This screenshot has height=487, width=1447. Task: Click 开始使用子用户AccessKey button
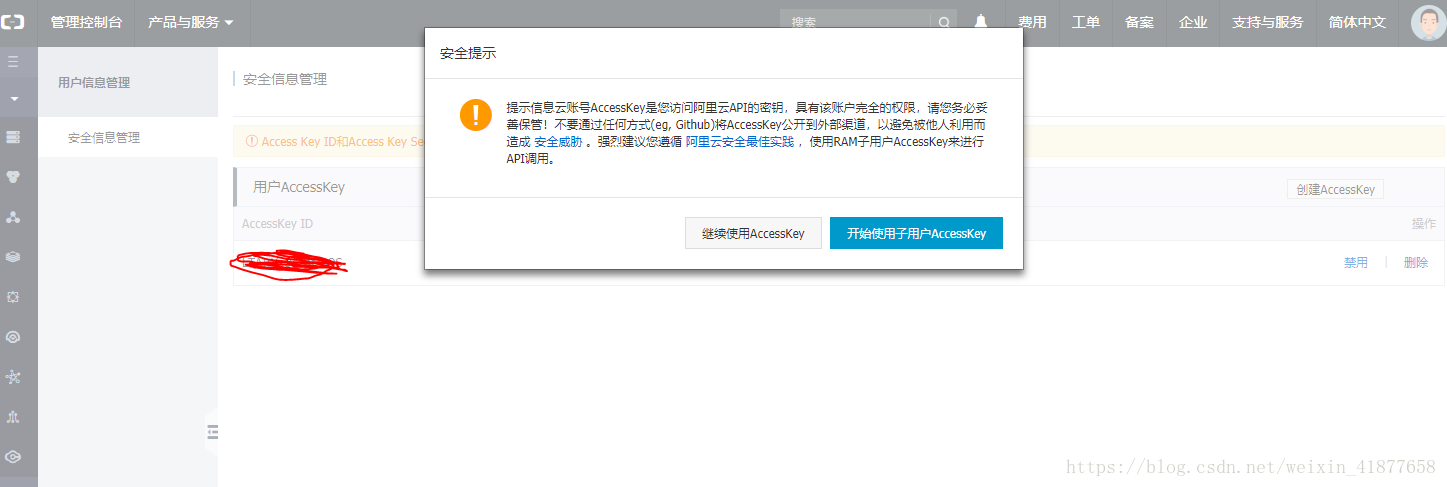916,233
